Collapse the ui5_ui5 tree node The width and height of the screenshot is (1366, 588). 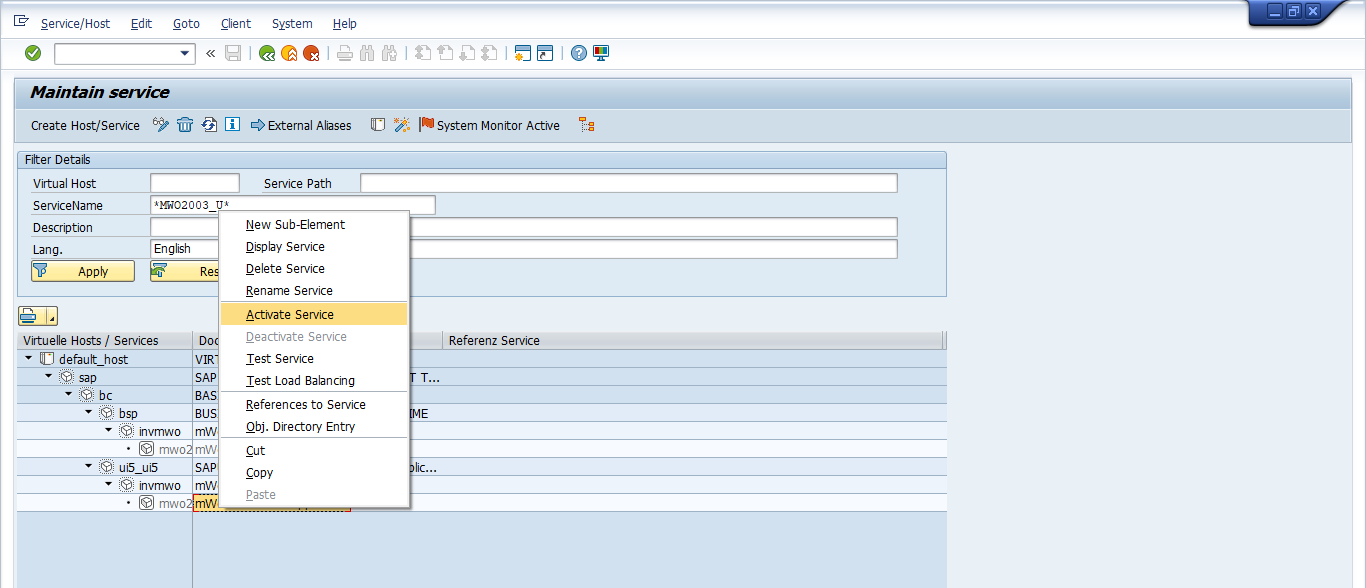pos(89,466)
